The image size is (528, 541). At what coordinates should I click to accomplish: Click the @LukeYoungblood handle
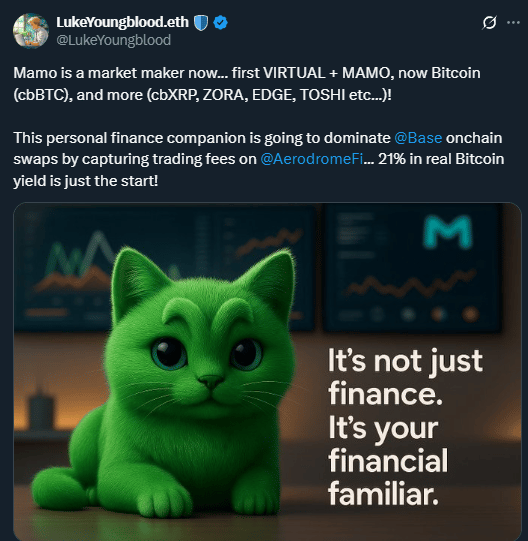(114, 40)
